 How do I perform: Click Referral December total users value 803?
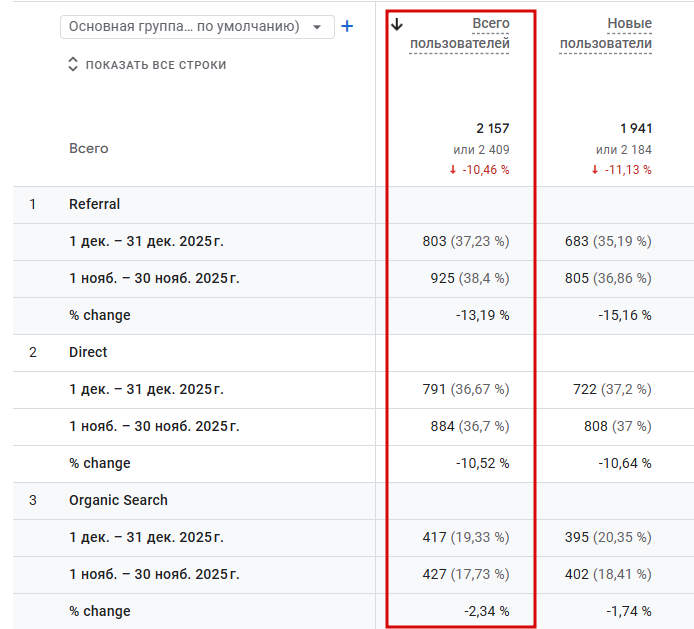pos(435,241)
